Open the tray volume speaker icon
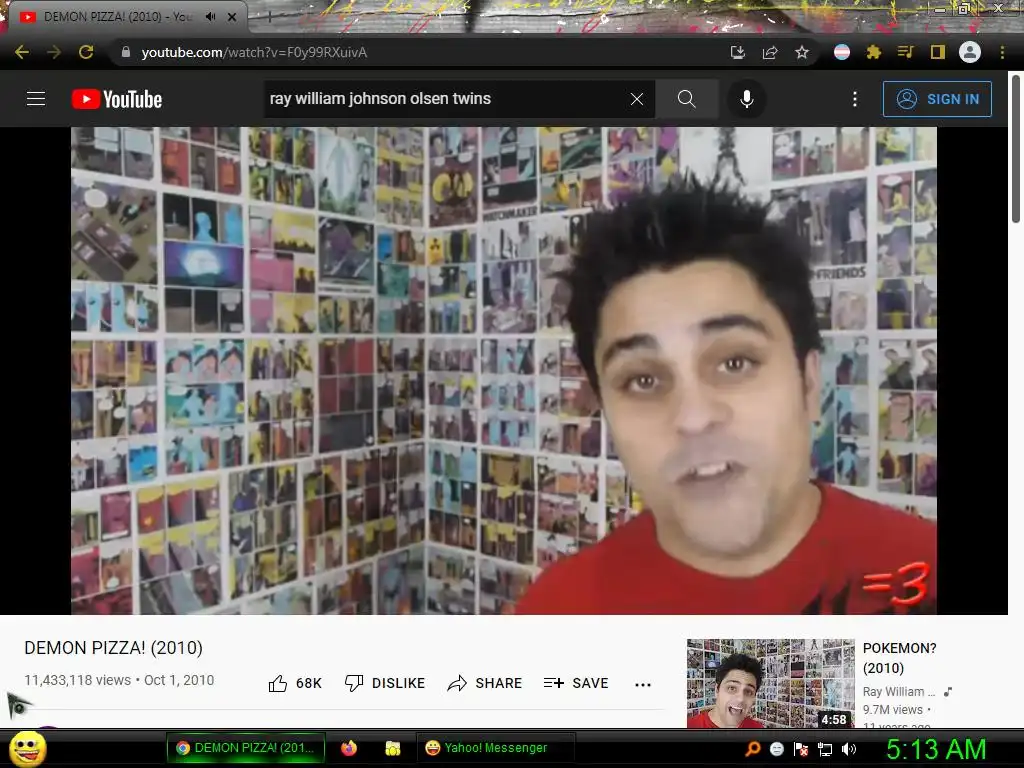 pos(849,749)
